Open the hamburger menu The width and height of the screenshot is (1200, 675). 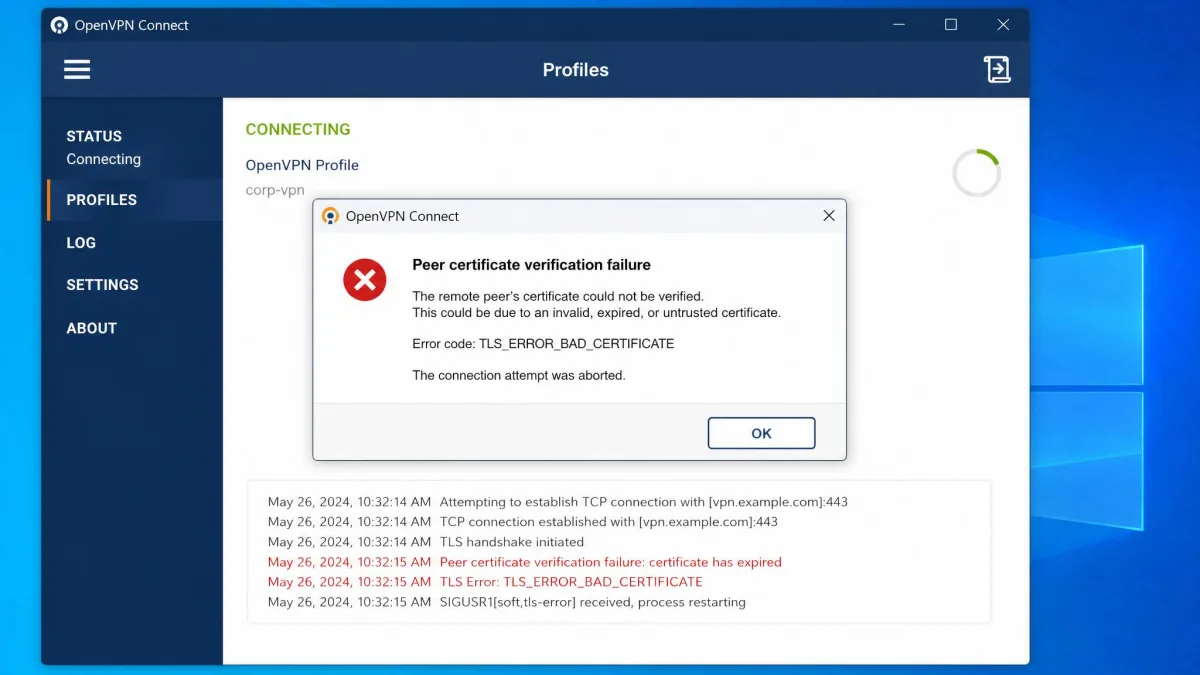[77, 69]
